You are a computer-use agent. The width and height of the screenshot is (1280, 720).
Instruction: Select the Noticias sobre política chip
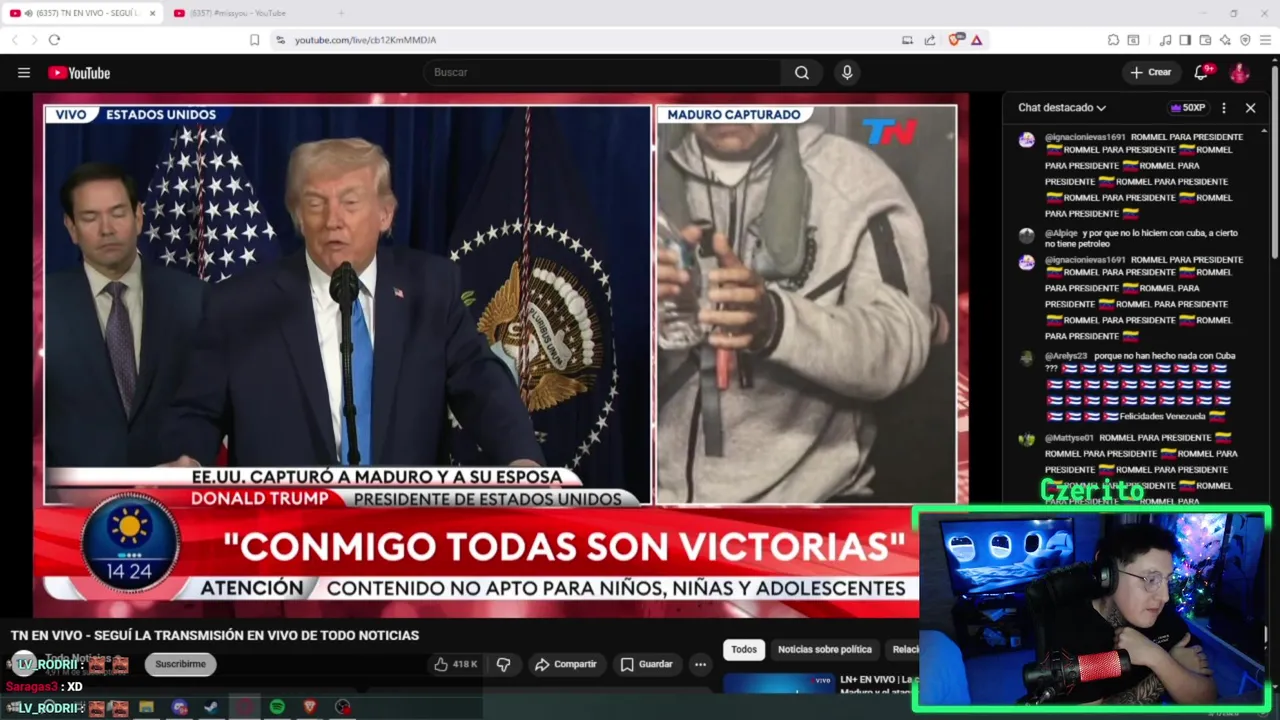click(825, 650)
